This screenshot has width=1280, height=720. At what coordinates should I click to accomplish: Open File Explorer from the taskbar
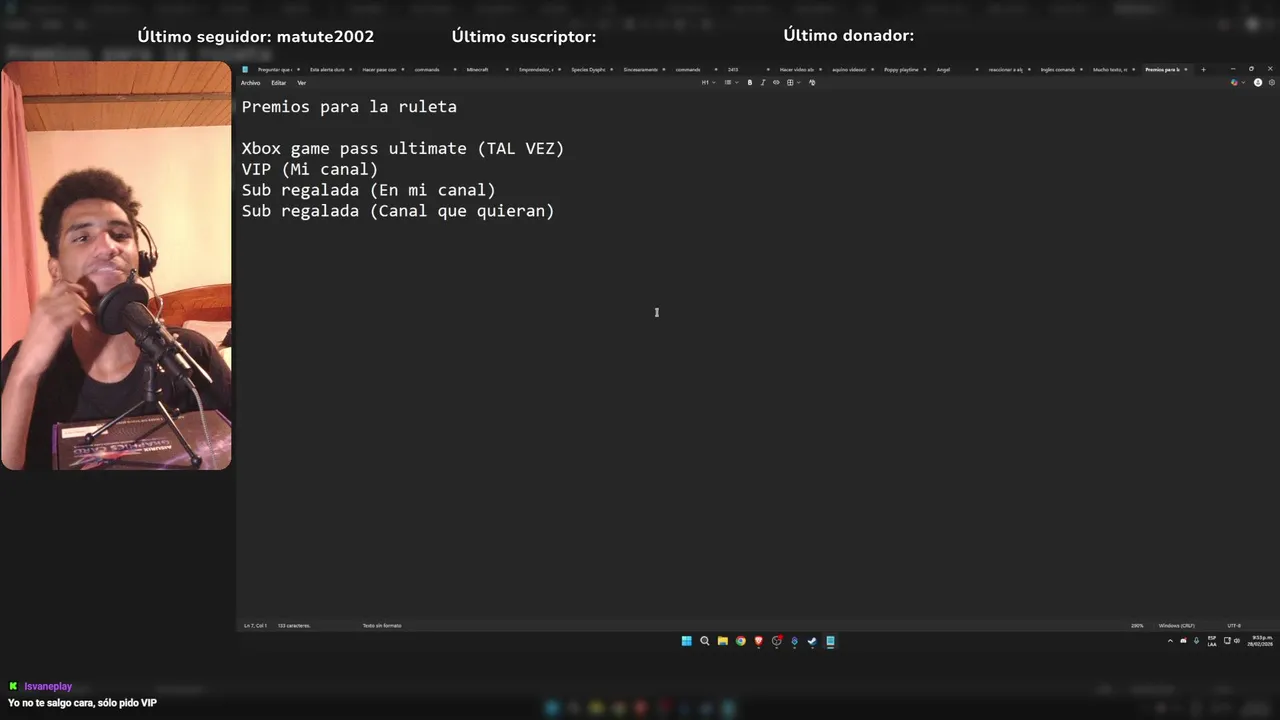pos(723,641)
